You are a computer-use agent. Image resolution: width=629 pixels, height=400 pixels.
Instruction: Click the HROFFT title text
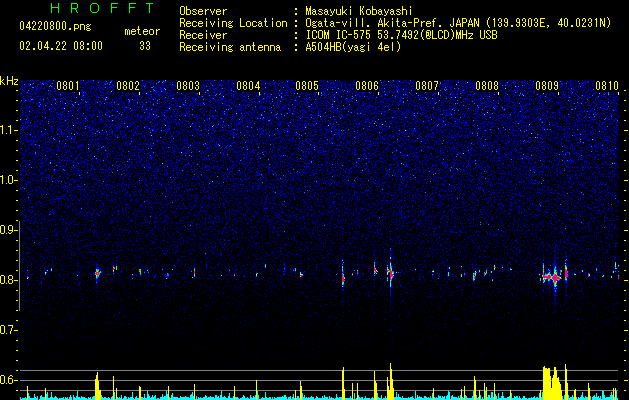(102, 8)
